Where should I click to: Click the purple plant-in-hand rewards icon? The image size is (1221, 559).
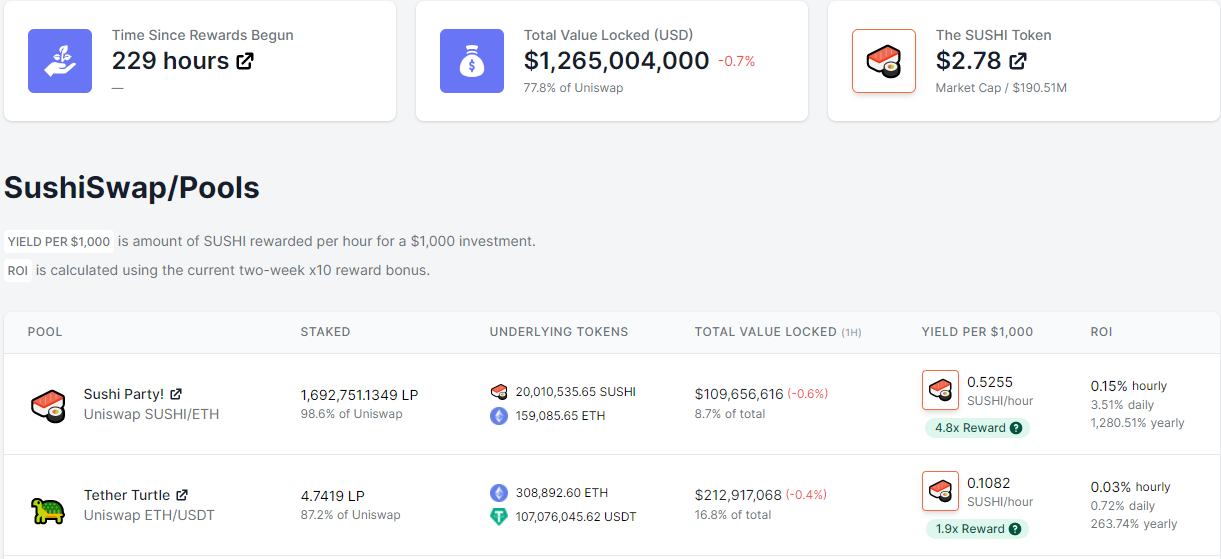(x=60, y=61)
